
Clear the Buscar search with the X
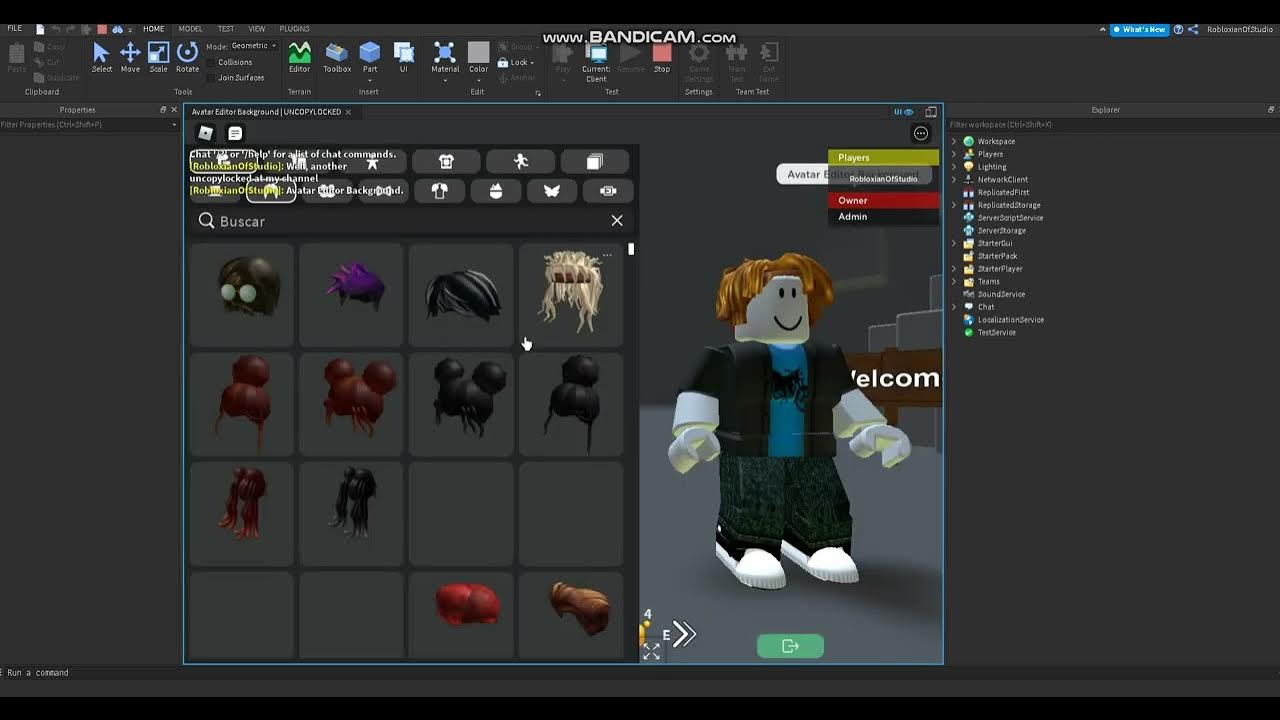pyautogui.click(x=617, y=221)
